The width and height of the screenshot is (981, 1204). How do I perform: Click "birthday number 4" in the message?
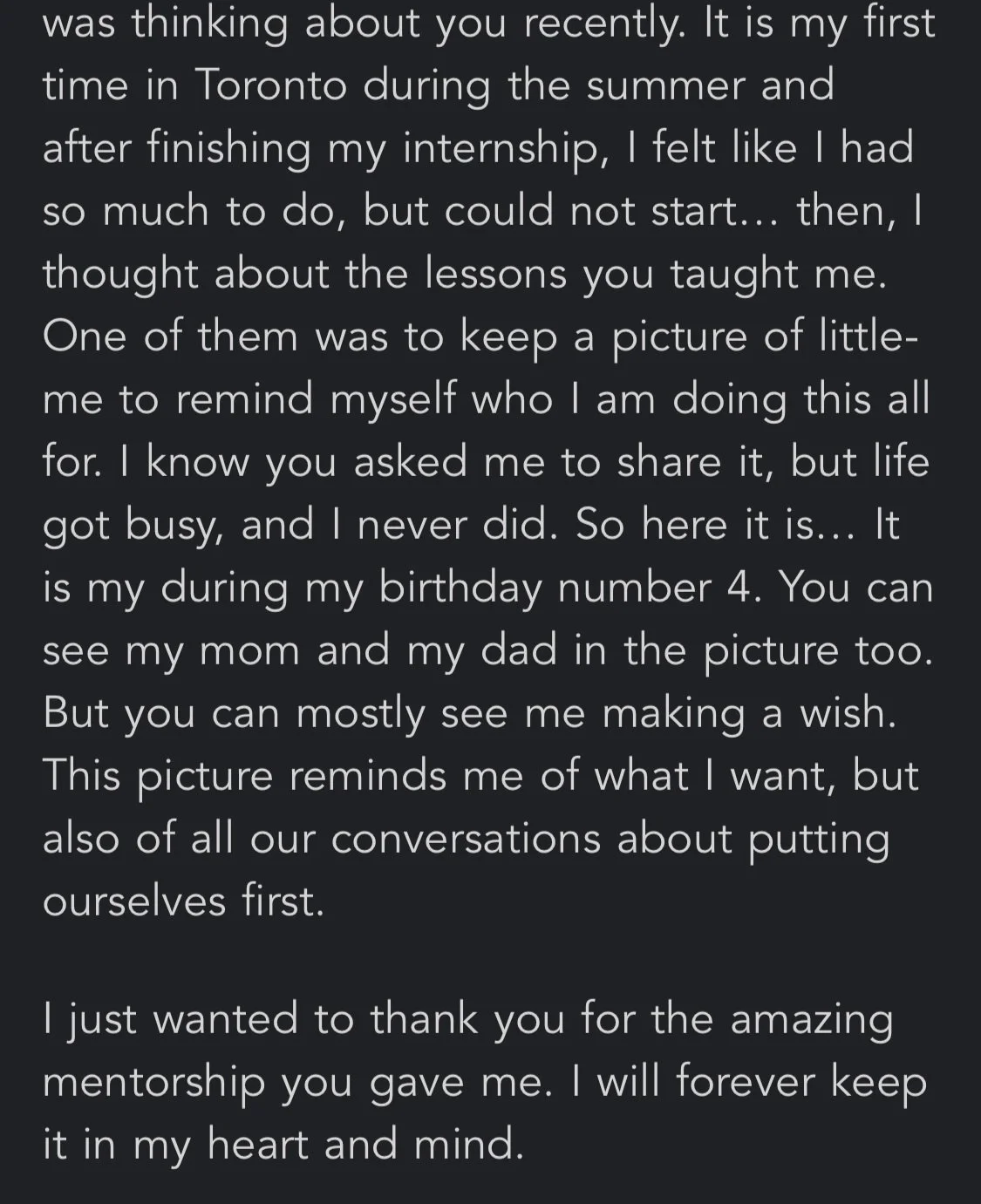[566, 588]
